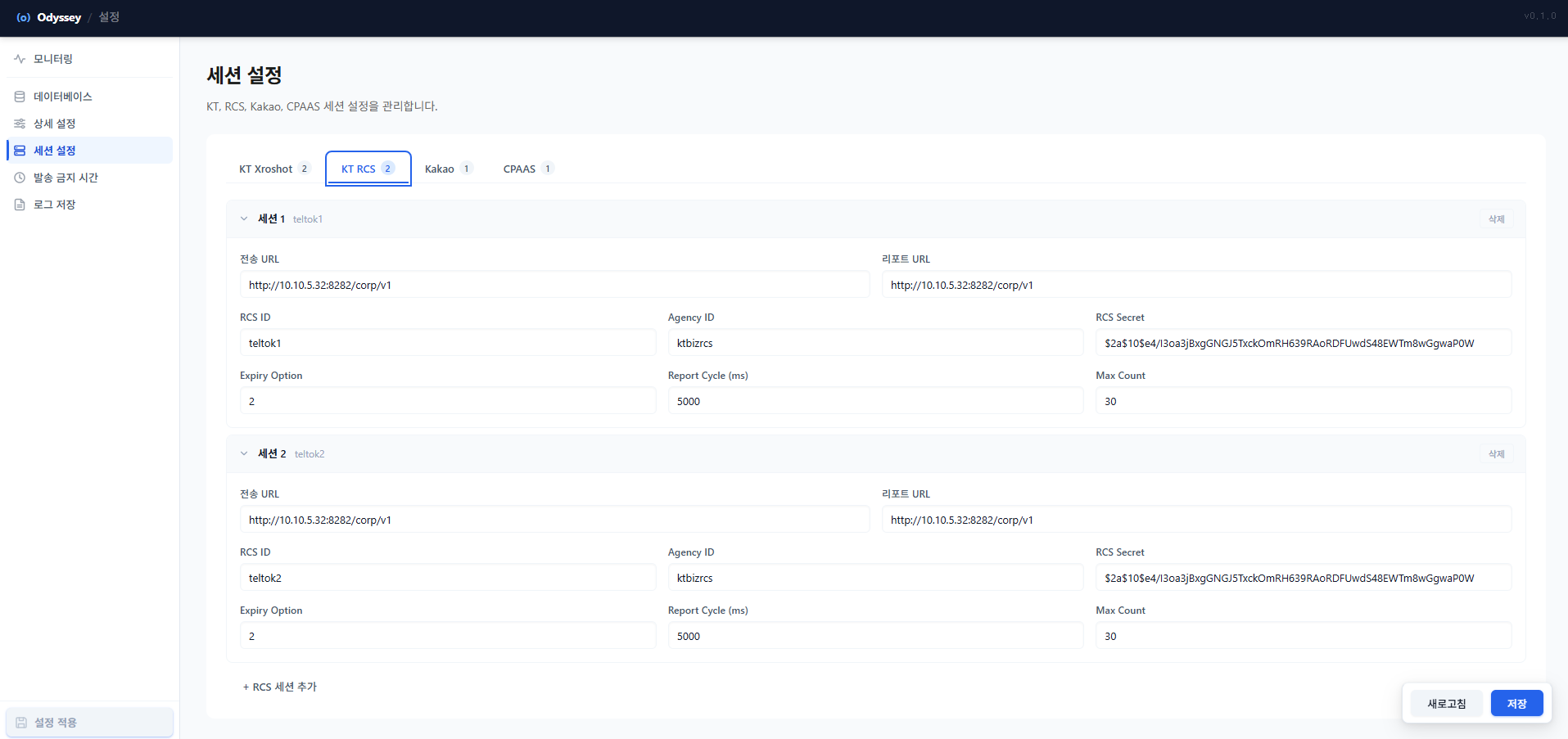Focus session 1 Report Cycle field
This screenshot has height=739, width=1568.
875,401
